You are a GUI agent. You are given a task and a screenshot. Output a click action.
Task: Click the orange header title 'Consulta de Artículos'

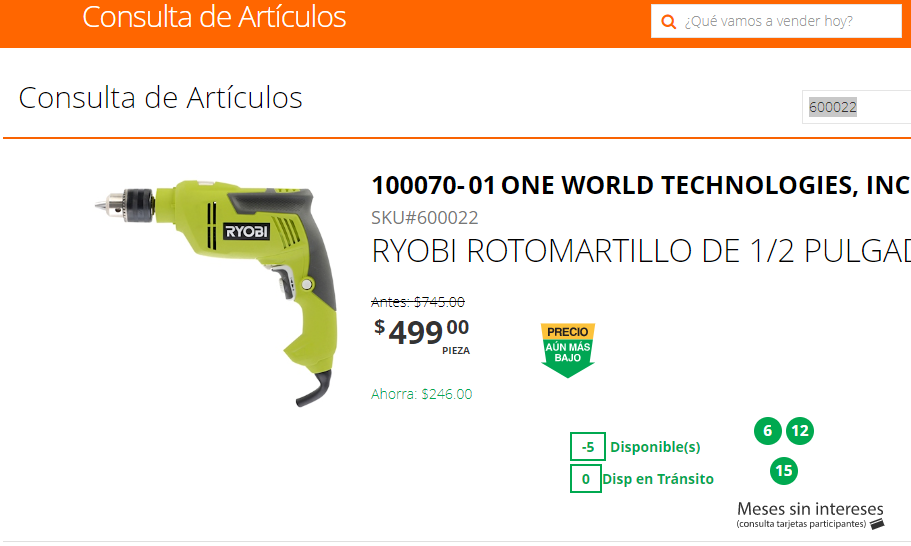[x=214, y=17]
